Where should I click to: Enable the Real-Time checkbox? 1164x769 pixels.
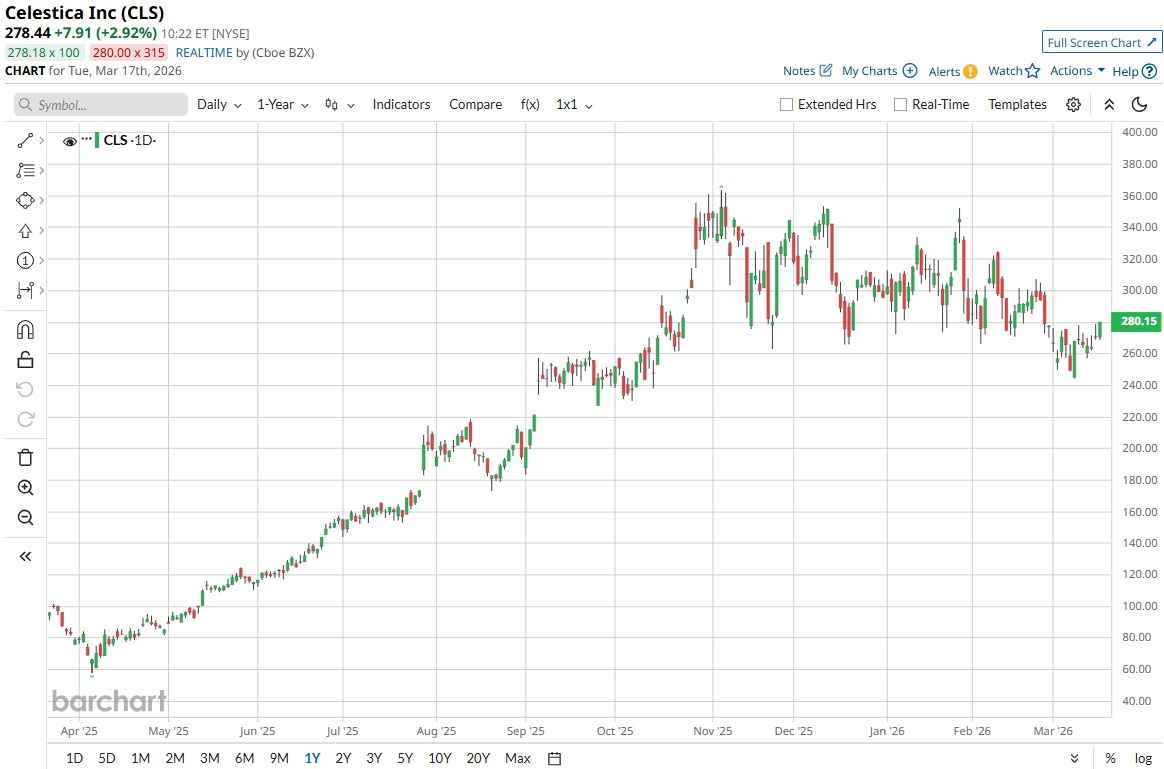pos(900,105)
